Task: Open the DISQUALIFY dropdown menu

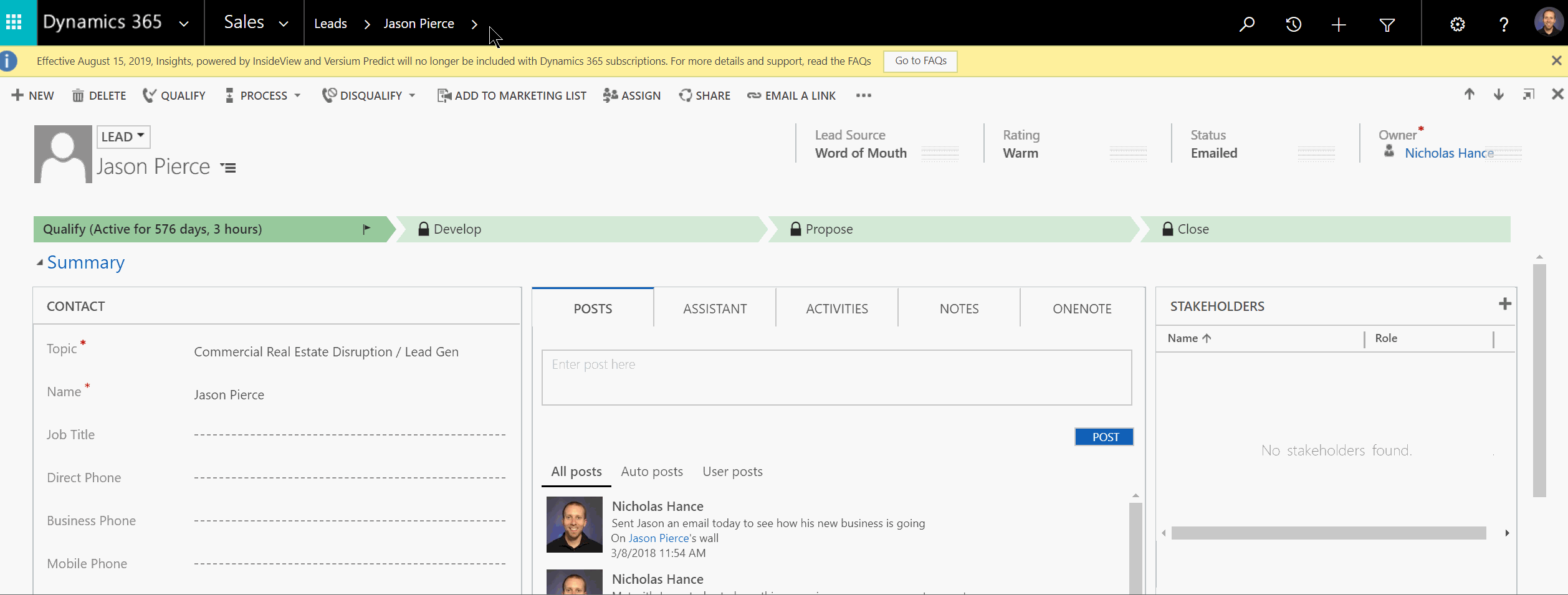Action: [368, 95]
